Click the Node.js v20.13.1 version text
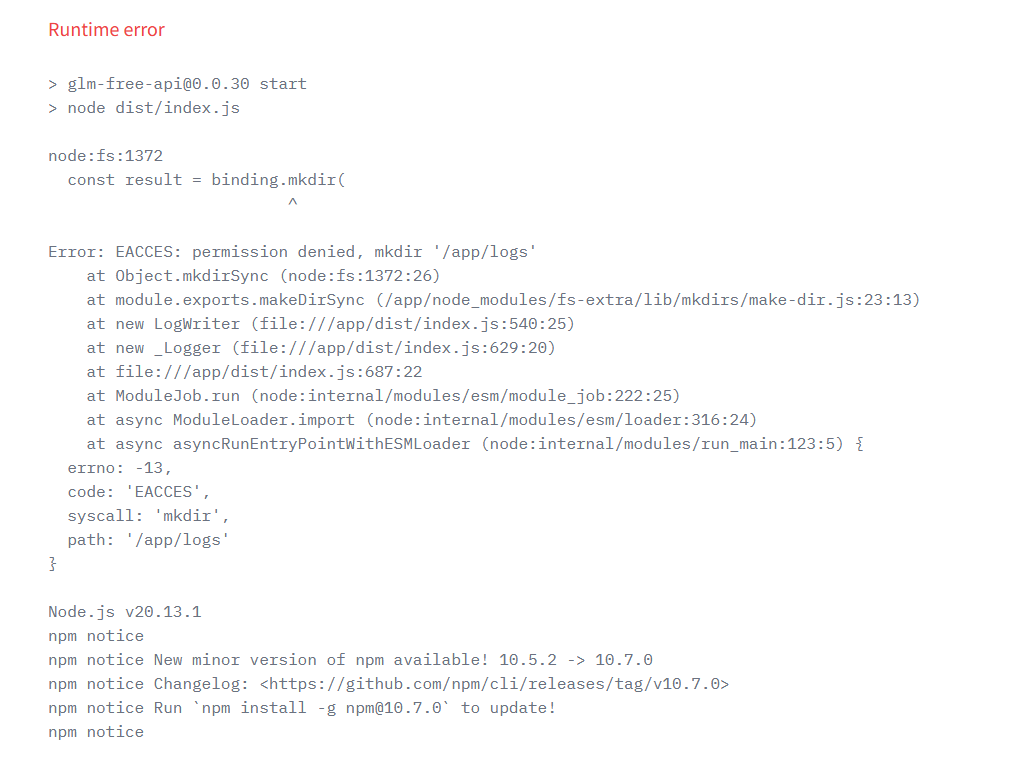 point(125,612)
